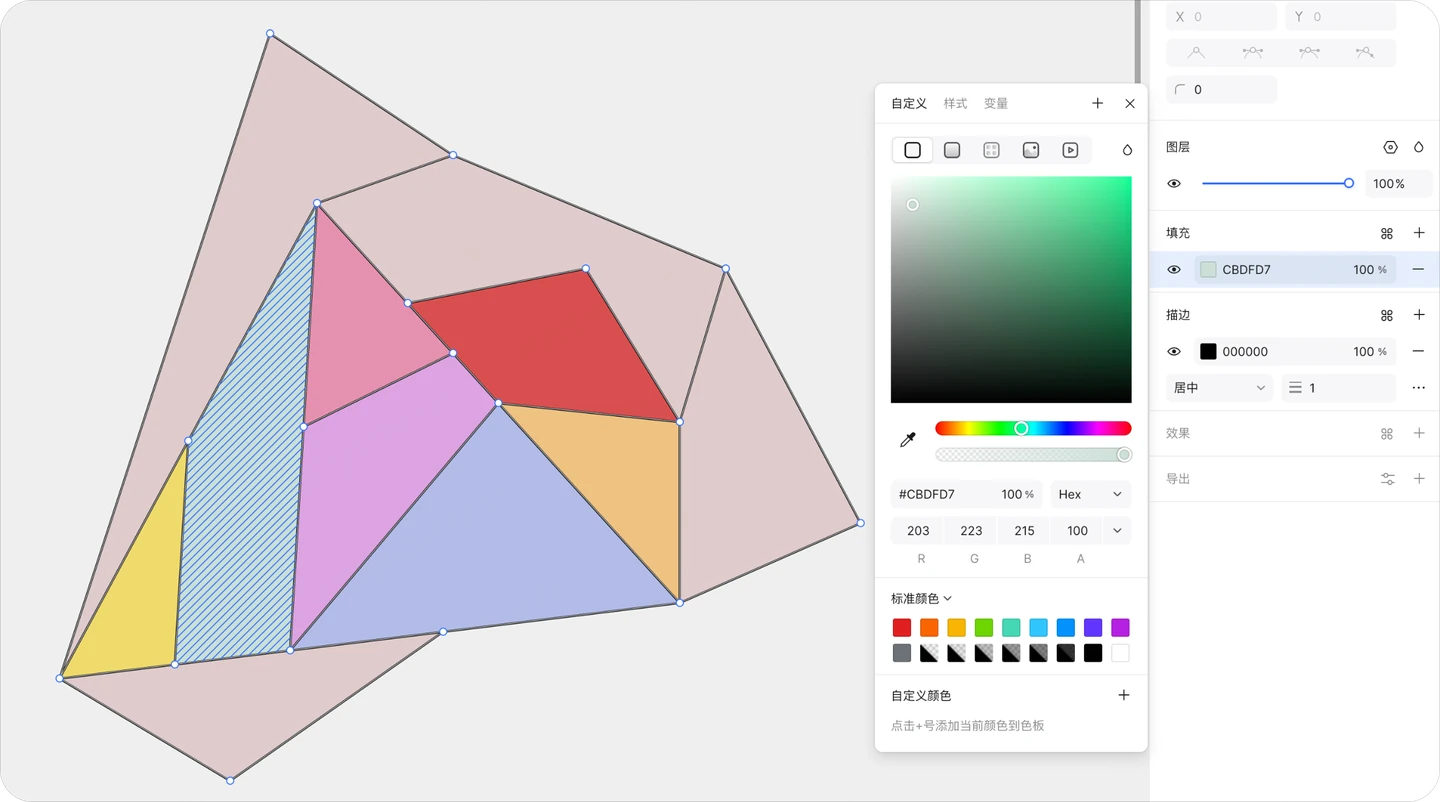
Task: Click the plus icon in color picker header
Action: coord(1097,104)
